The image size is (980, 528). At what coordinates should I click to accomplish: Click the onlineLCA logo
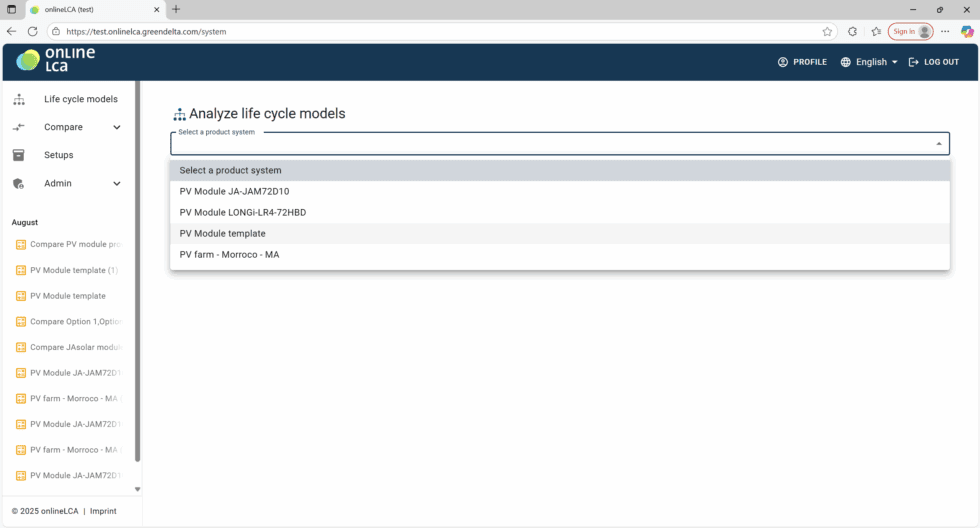[56, 60]
